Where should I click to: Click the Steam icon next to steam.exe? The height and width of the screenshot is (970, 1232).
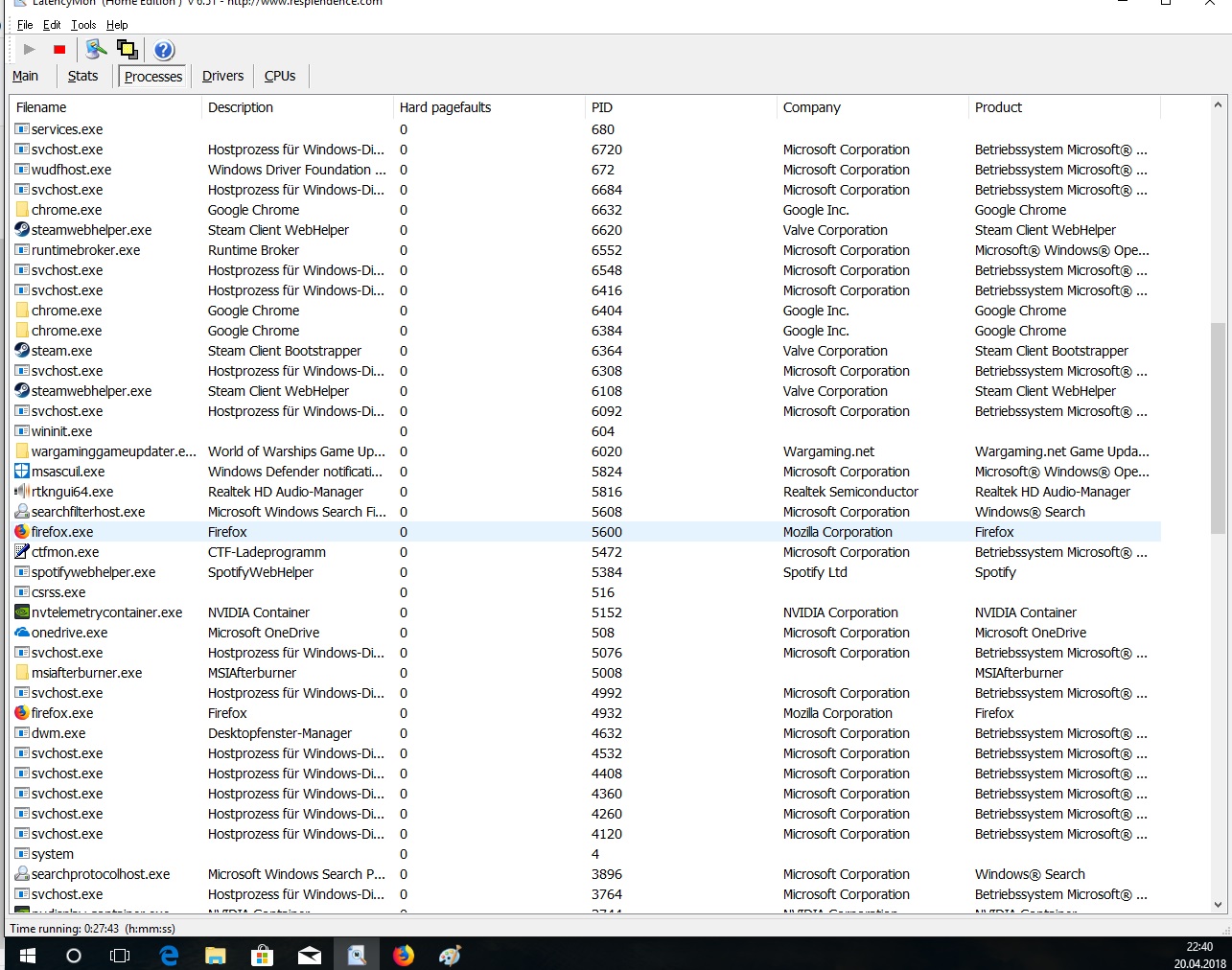coord(22,351)
